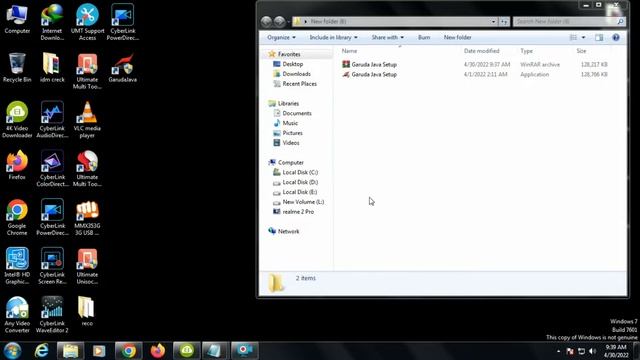Launch CyberLink Screen Recorder shortcut

click(52, 266)
